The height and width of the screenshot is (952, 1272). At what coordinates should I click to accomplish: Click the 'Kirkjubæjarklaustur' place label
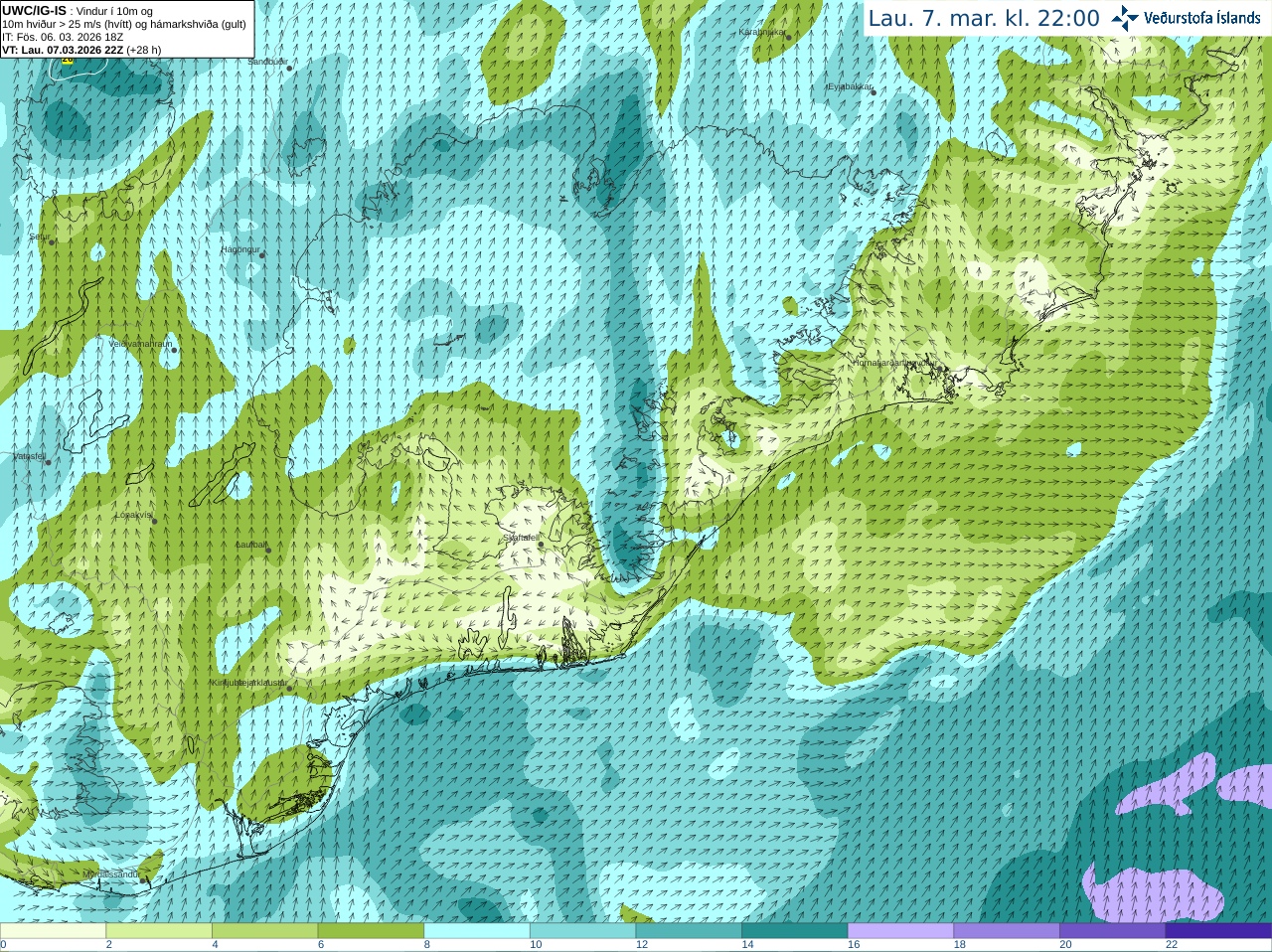(x=248, y=683)
